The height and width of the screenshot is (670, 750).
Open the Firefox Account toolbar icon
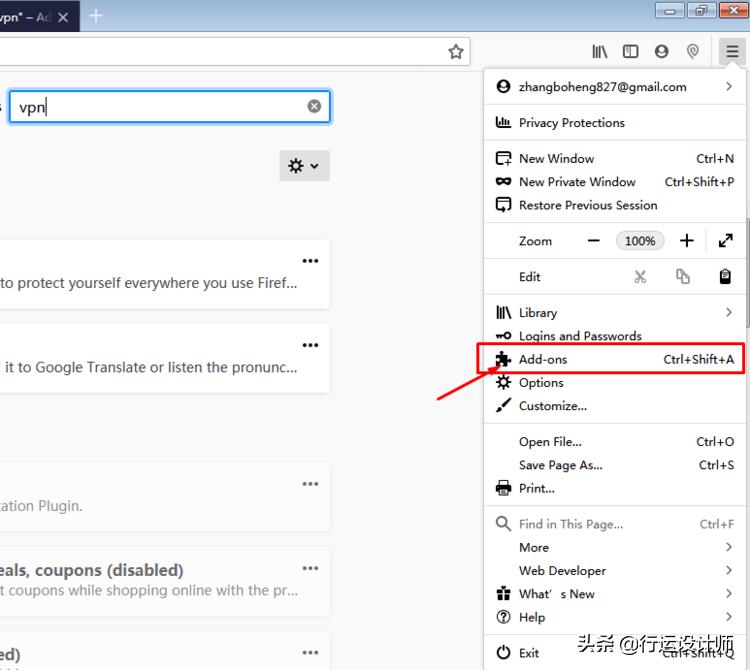(662, 51)
